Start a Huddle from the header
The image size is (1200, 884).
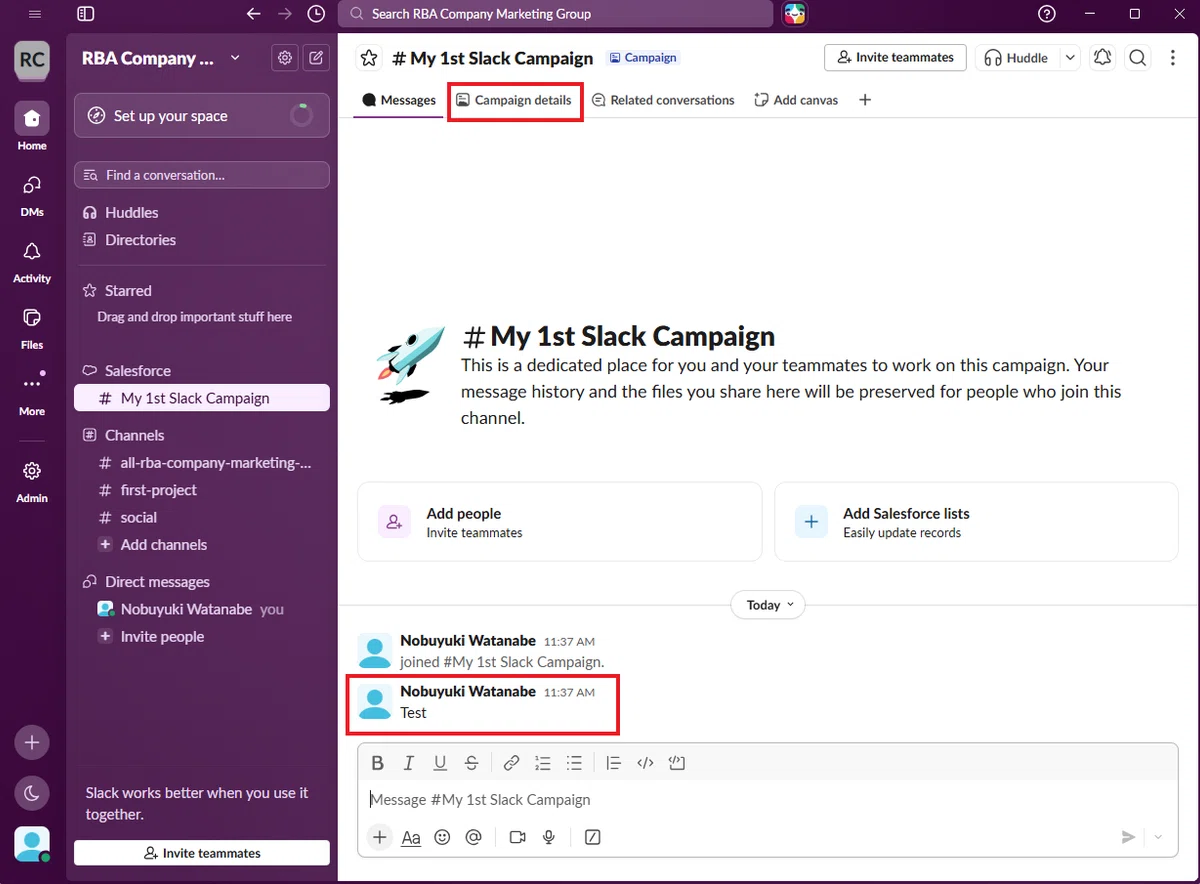1016,58
